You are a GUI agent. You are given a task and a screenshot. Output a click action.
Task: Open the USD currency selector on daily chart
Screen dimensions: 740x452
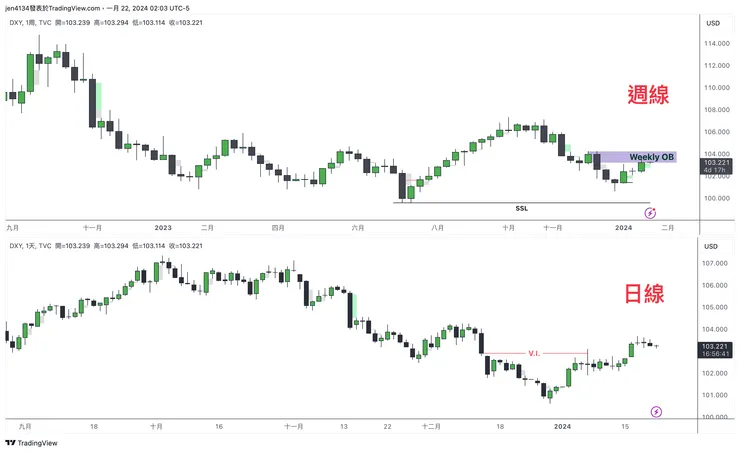tap(713, 246)
